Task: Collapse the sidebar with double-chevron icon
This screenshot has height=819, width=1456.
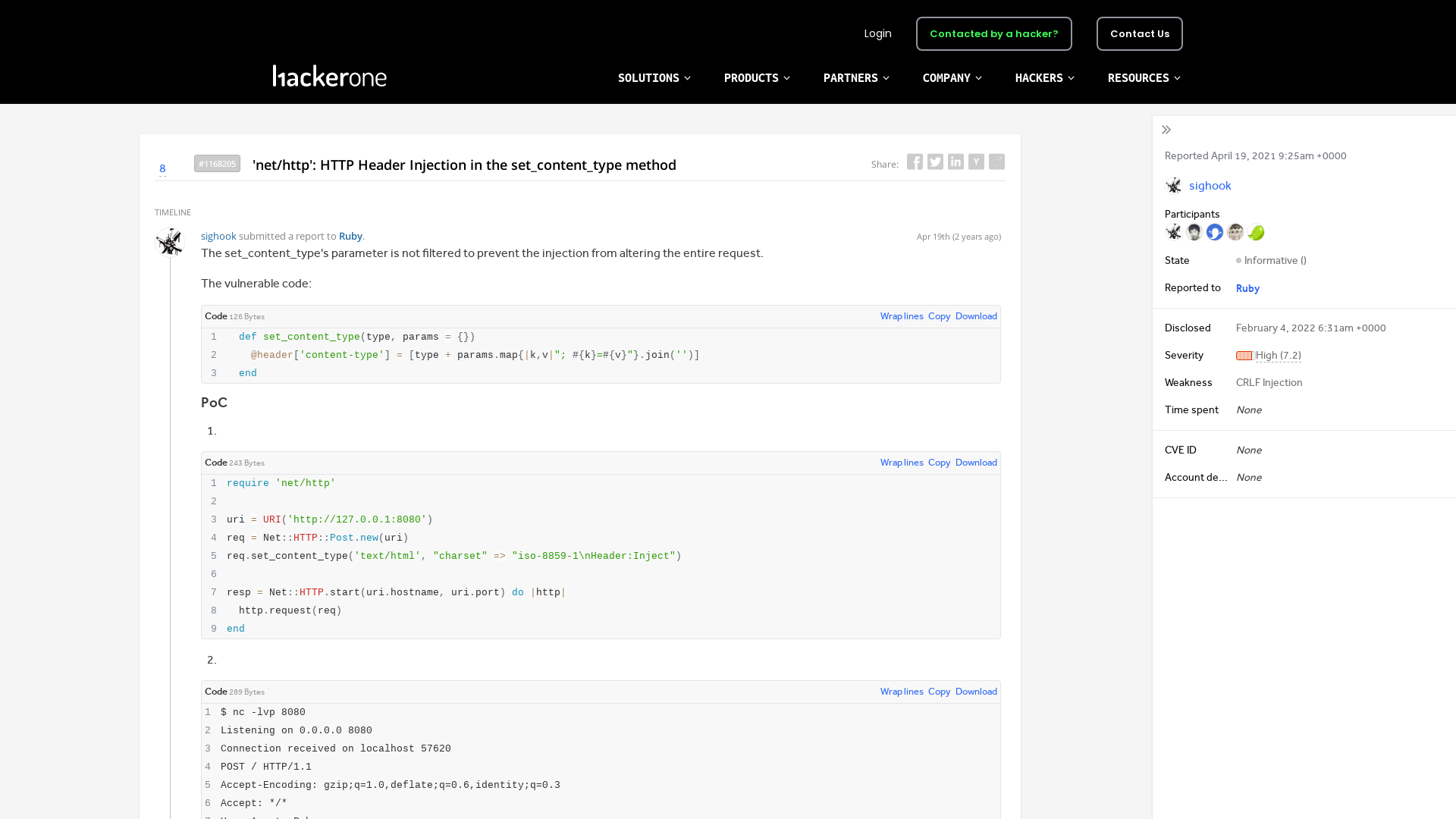Action: [x=1166, y=130]
